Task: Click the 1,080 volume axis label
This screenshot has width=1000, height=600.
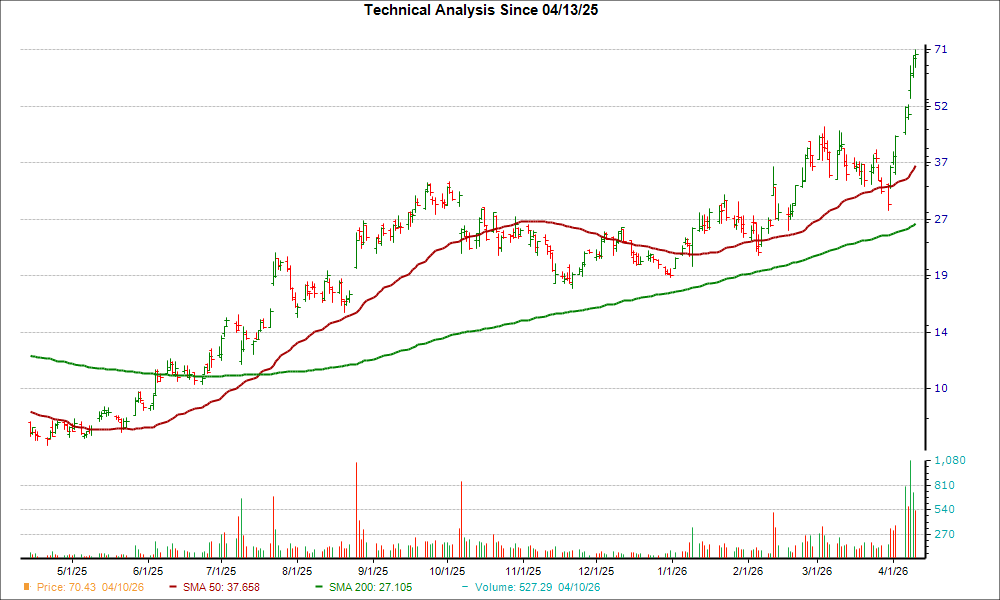Action: [x=950, y=461]
